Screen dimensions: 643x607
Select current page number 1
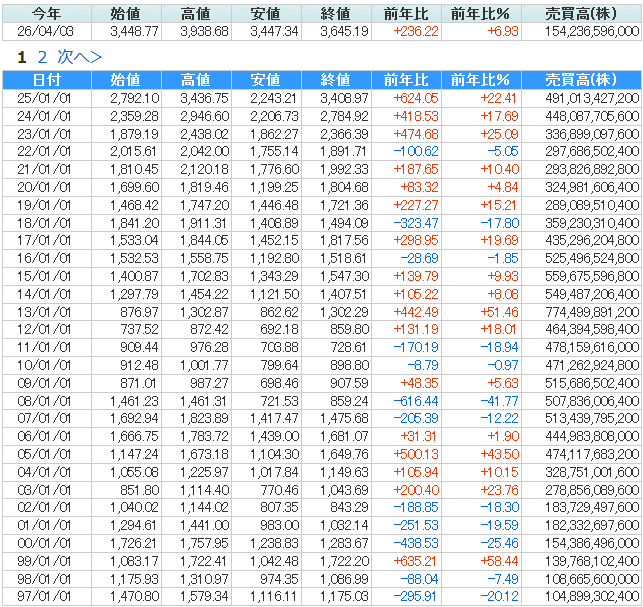[22, 57]
